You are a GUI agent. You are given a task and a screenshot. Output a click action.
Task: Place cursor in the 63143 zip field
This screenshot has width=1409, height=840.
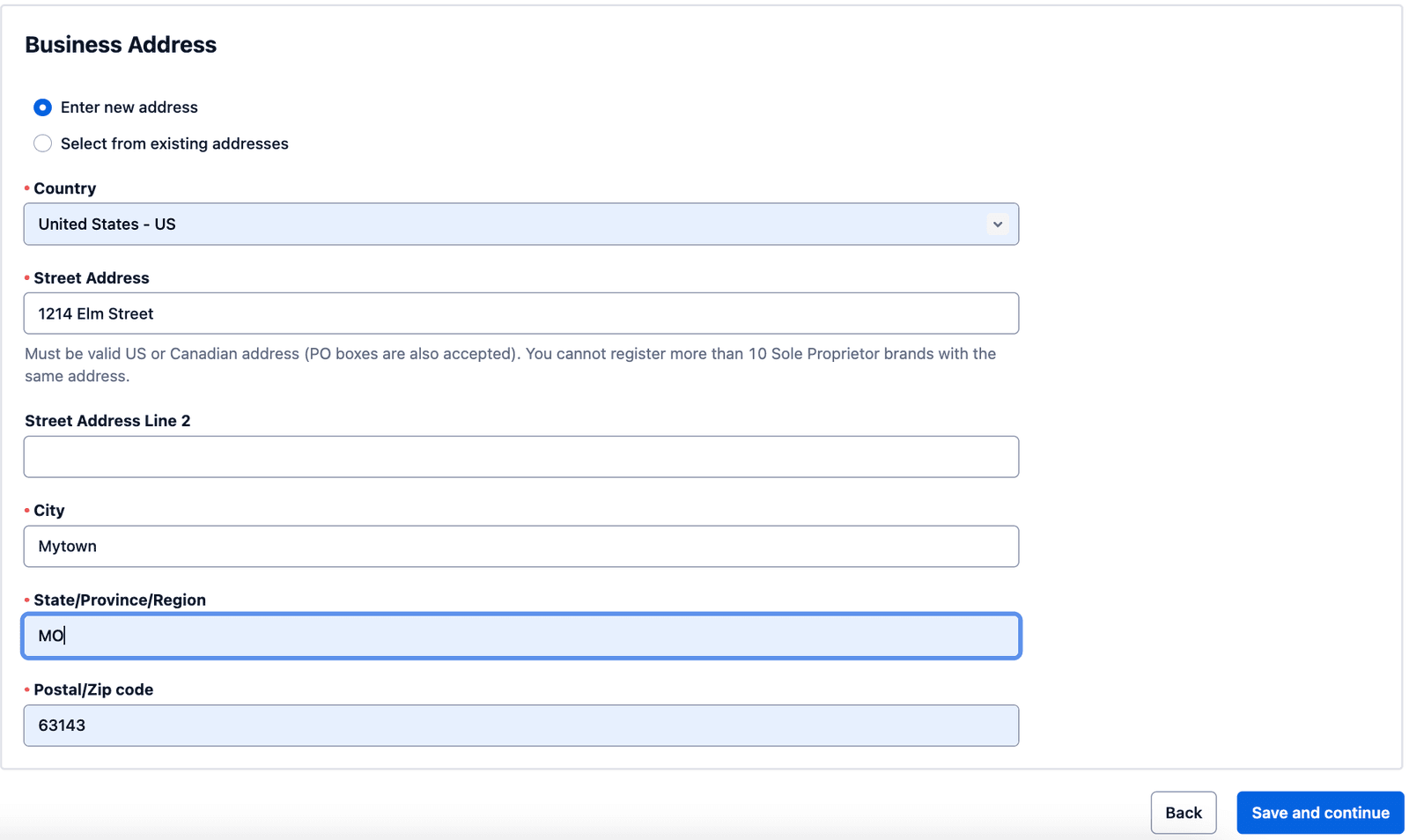tap(520, 725)
